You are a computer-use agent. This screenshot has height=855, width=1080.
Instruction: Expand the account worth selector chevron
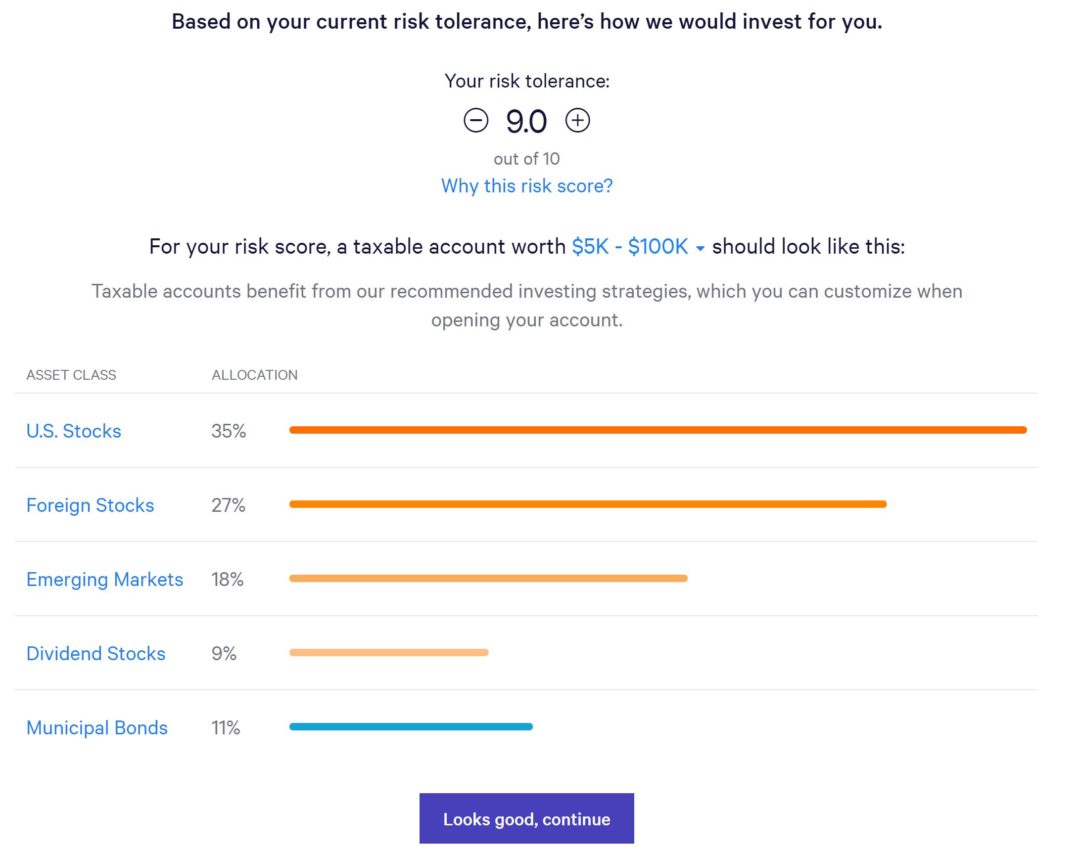pyautogui.click(x=698, y=248)
